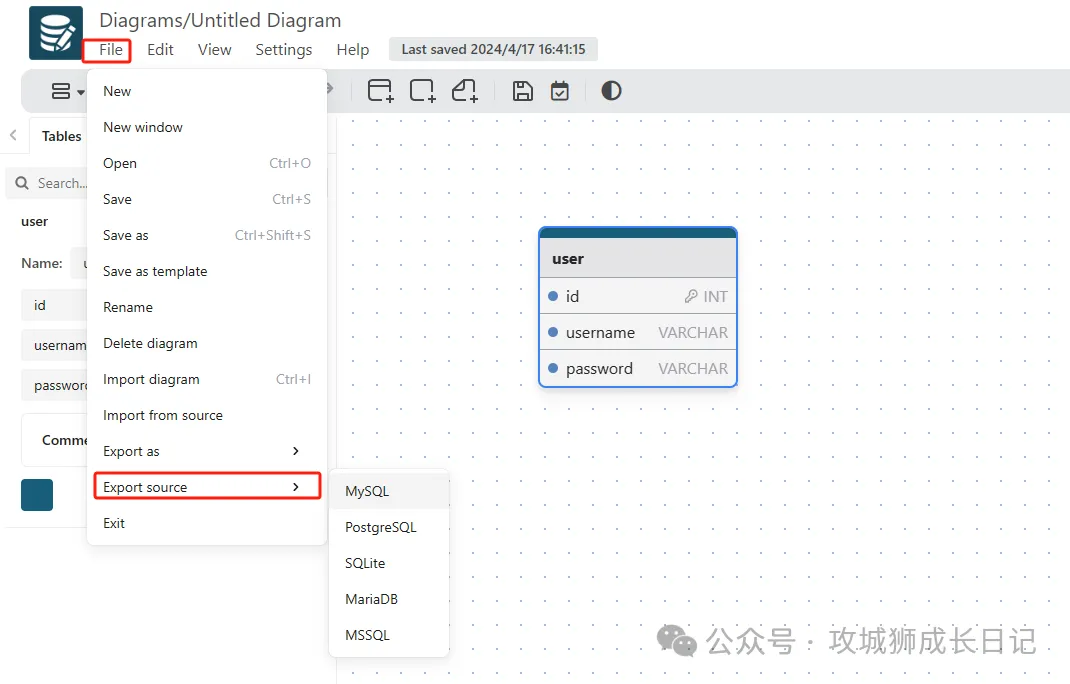
Task: Open the Edit menu
Action: (x=160, y=49)
